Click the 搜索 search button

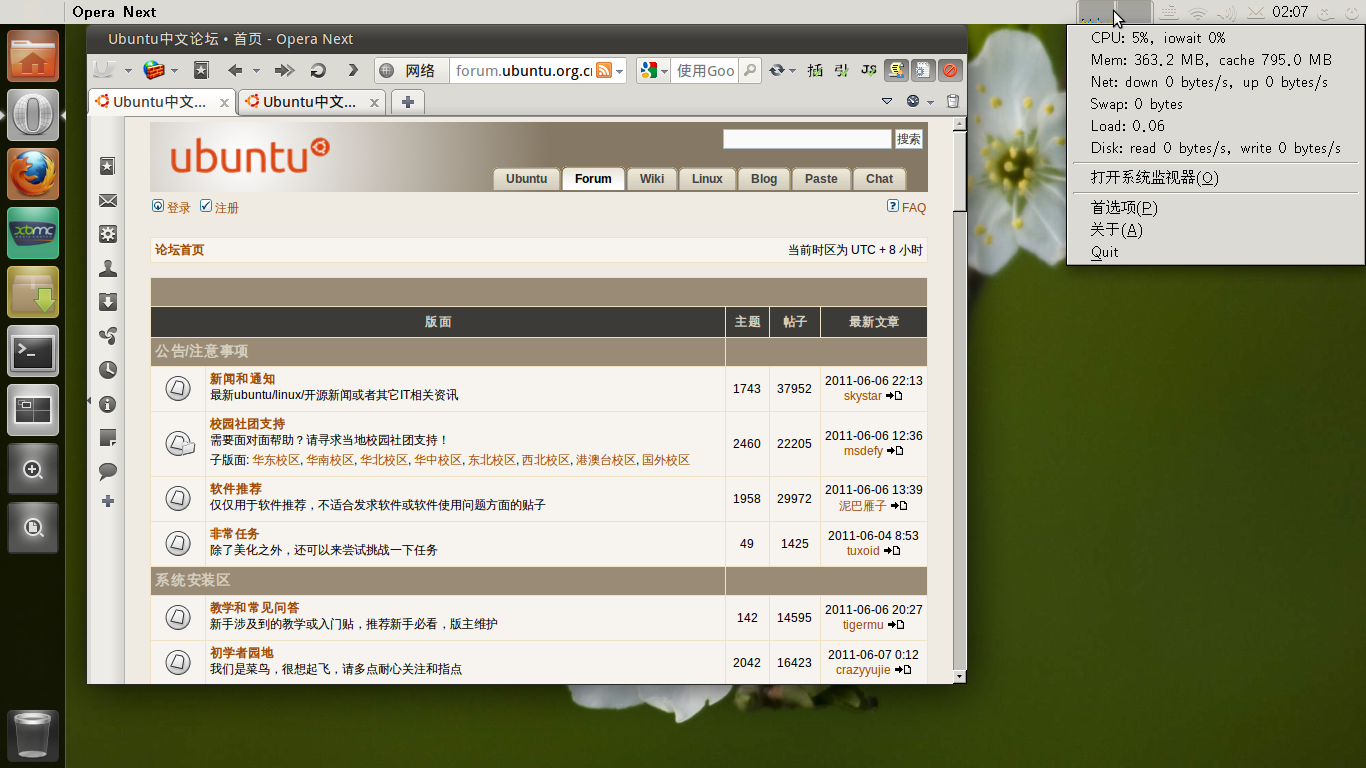(x=909, y=139)
